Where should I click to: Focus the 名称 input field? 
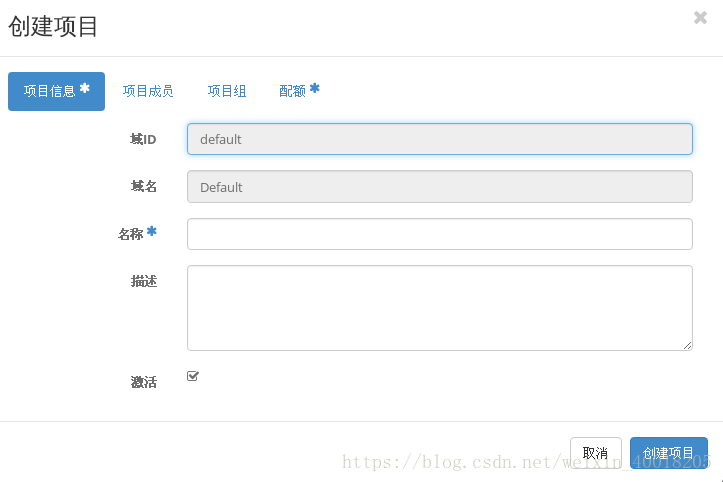[x=439, y=234]
